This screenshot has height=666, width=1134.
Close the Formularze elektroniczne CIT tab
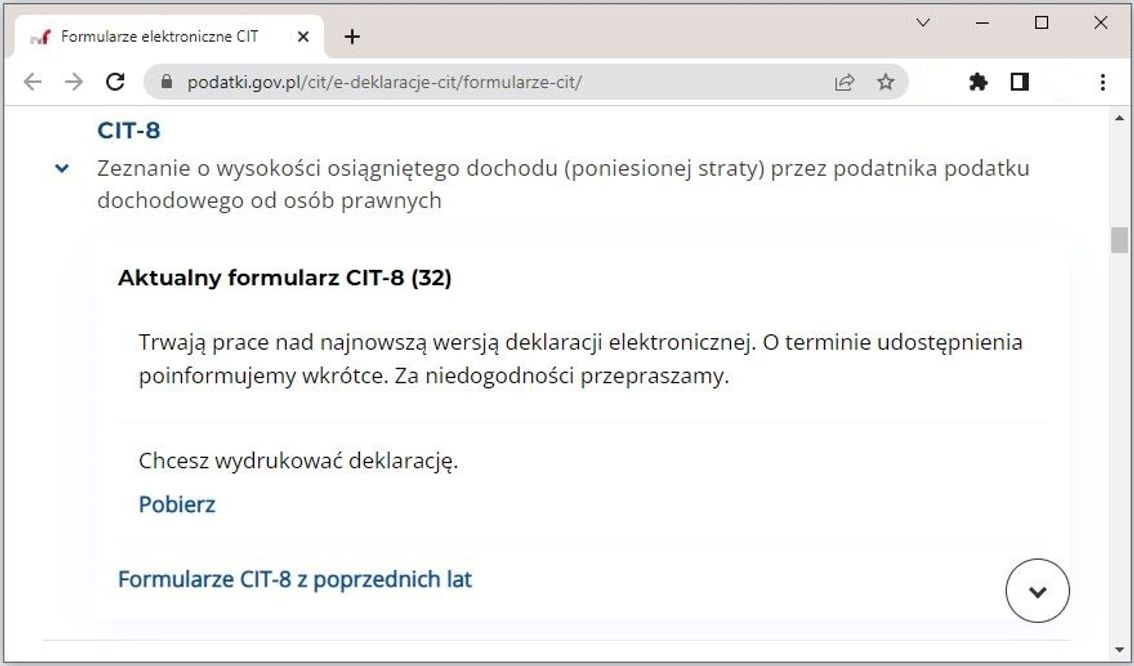coord(303,37)
